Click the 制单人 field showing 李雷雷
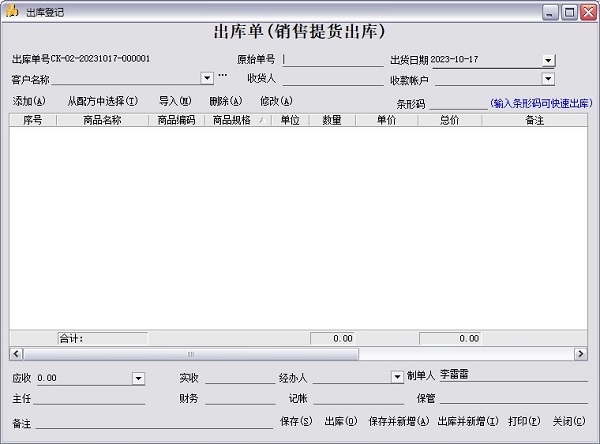 [514, 375]
